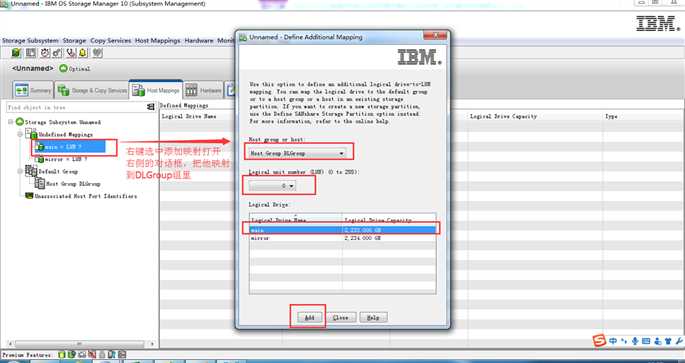The image size is (685, 363).
Task: Open the Storage menu
Action: tap(74, 41)
